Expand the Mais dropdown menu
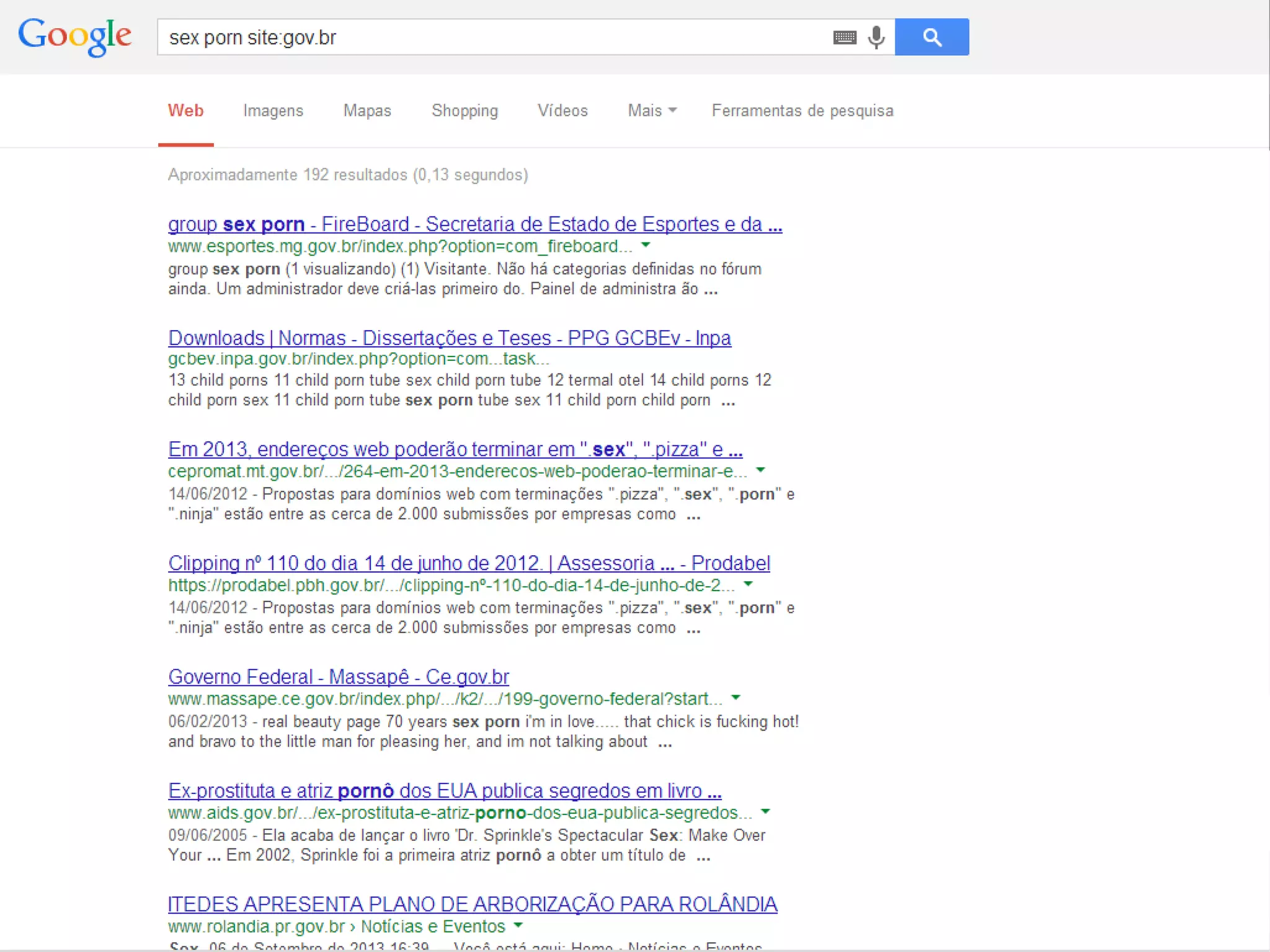The width and height of the screenshot is (1270, 952). click(651, 111)
